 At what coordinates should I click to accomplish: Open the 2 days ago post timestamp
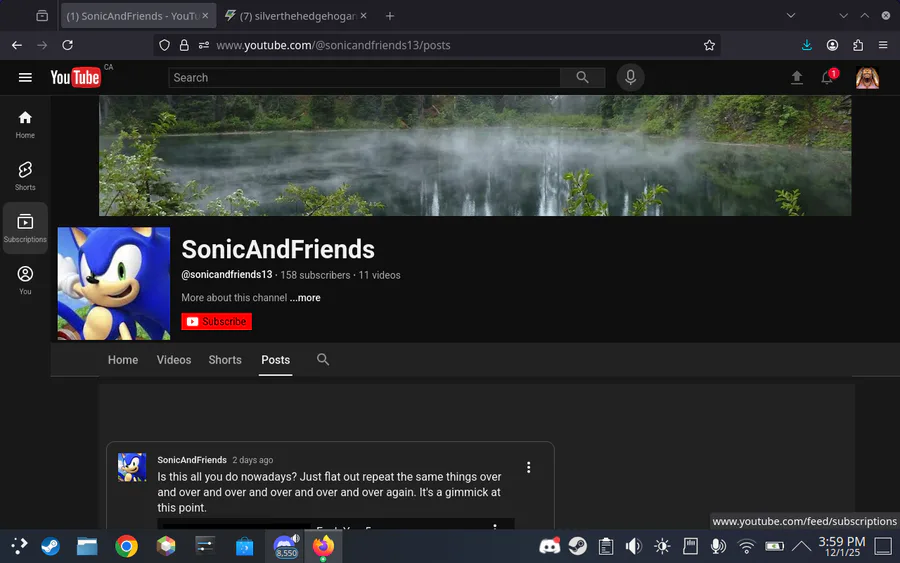(x=253, y=460)
